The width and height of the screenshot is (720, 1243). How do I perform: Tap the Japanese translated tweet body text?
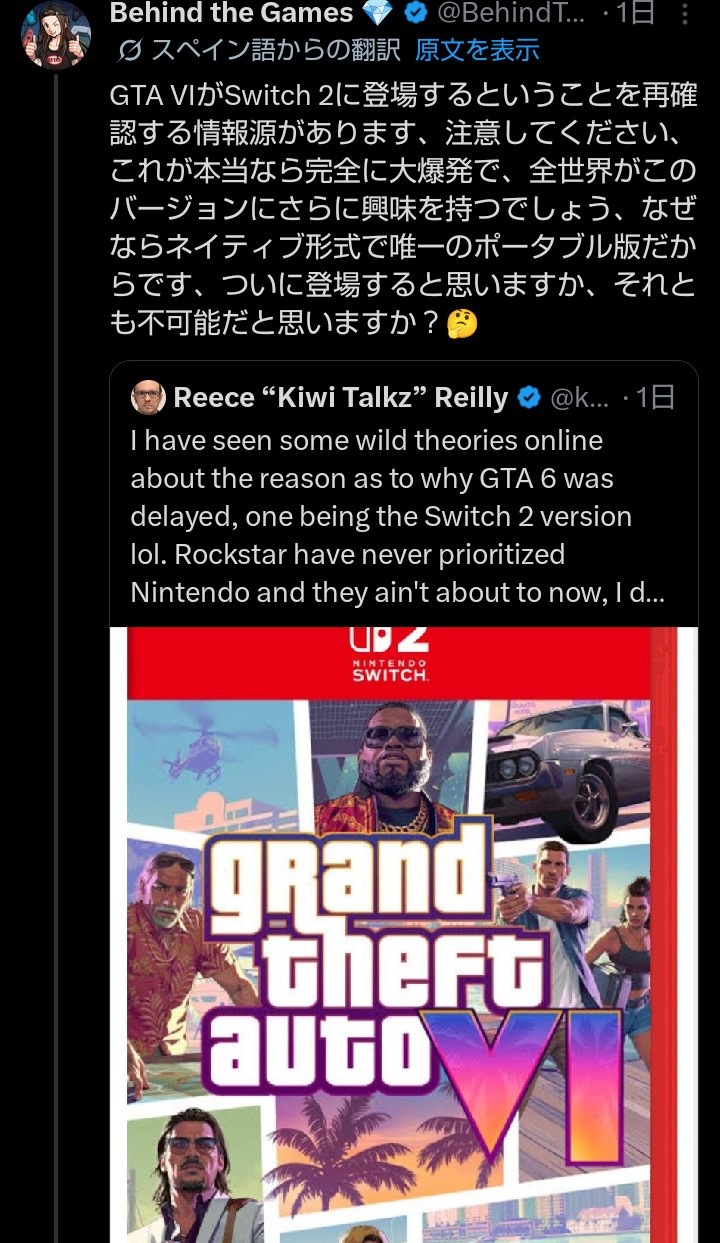point(400,210)
